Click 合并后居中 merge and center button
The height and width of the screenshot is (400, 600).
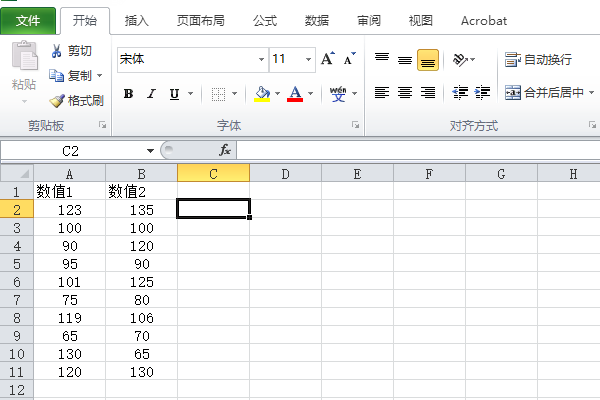pyautogui.click(x=544, y=92)
